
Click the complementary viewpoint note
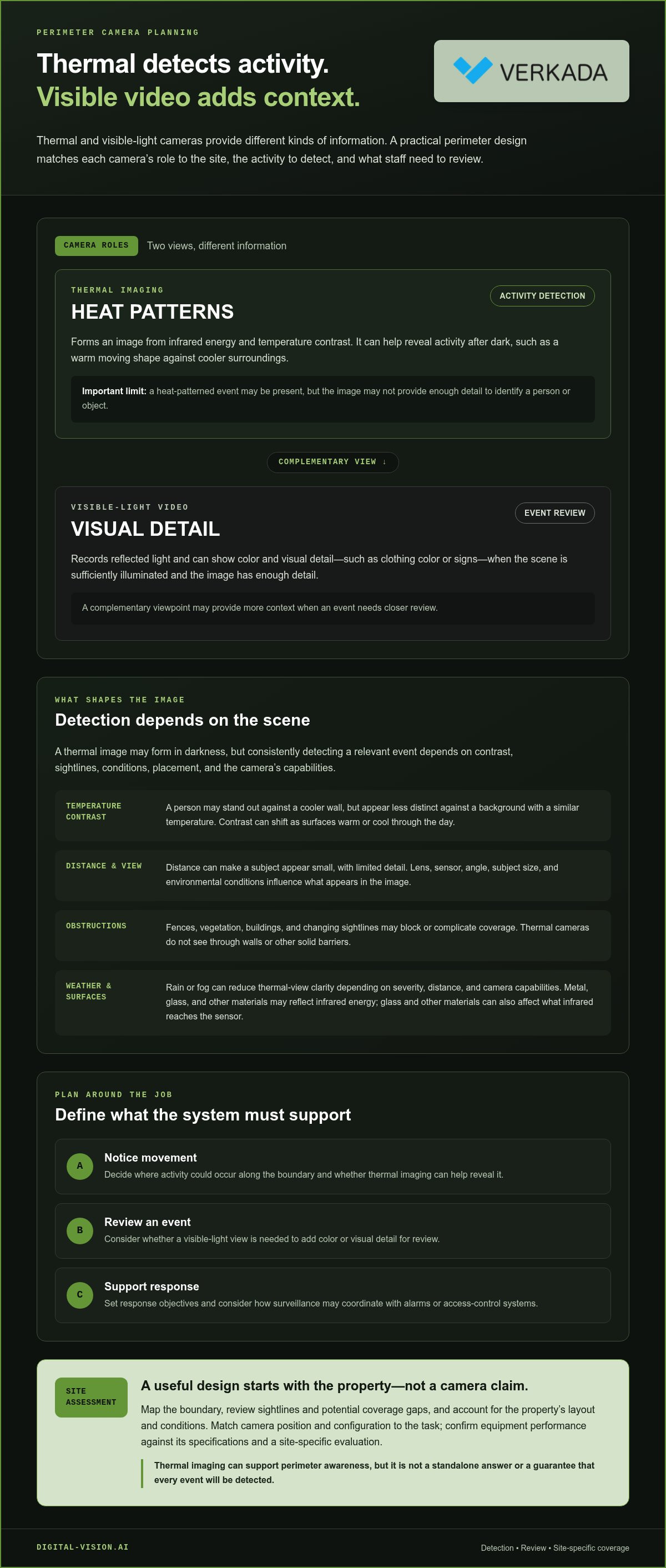click(332, 608)
